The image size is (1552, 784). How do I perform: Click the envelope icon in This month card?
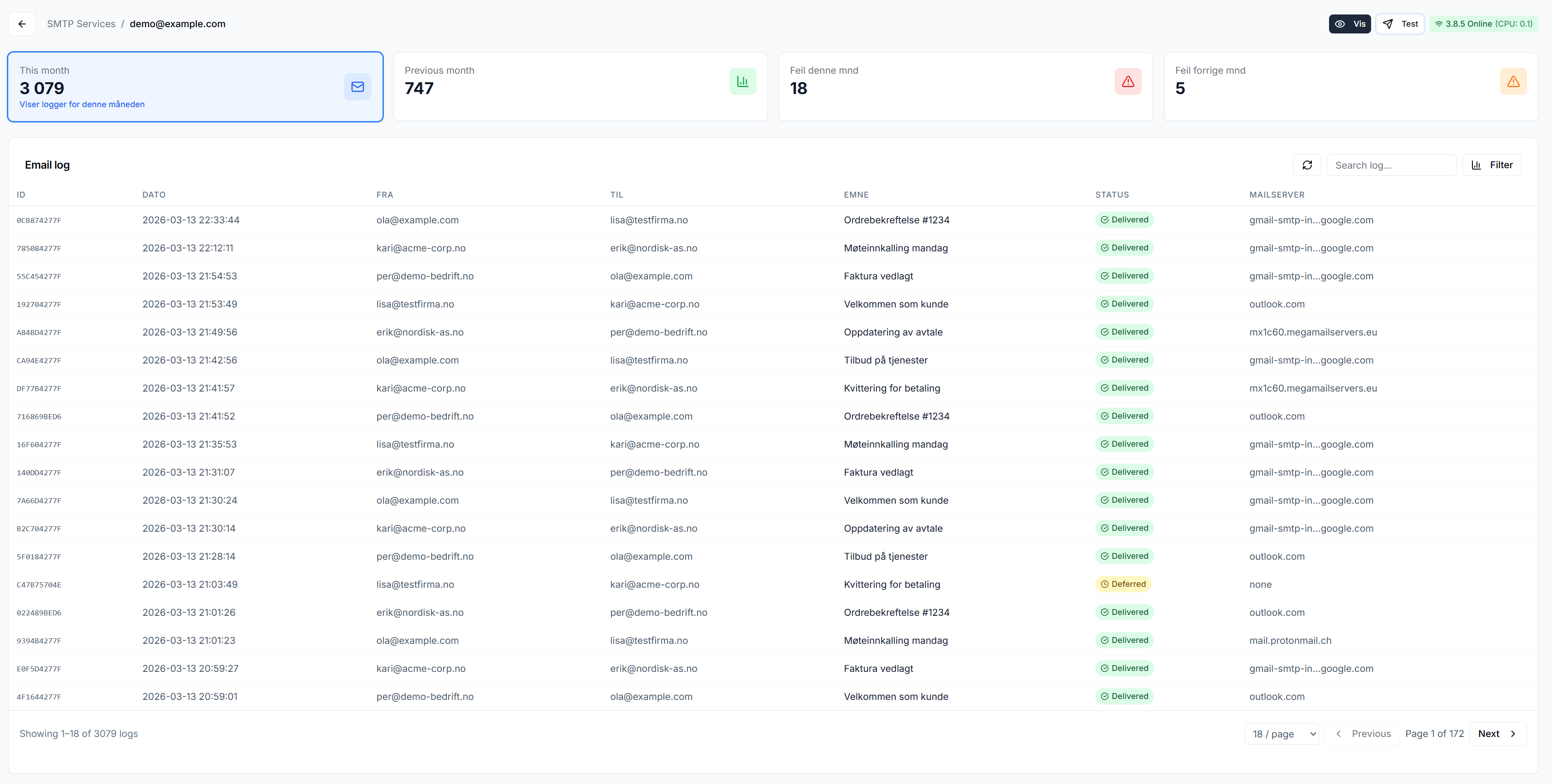(357, 87)
